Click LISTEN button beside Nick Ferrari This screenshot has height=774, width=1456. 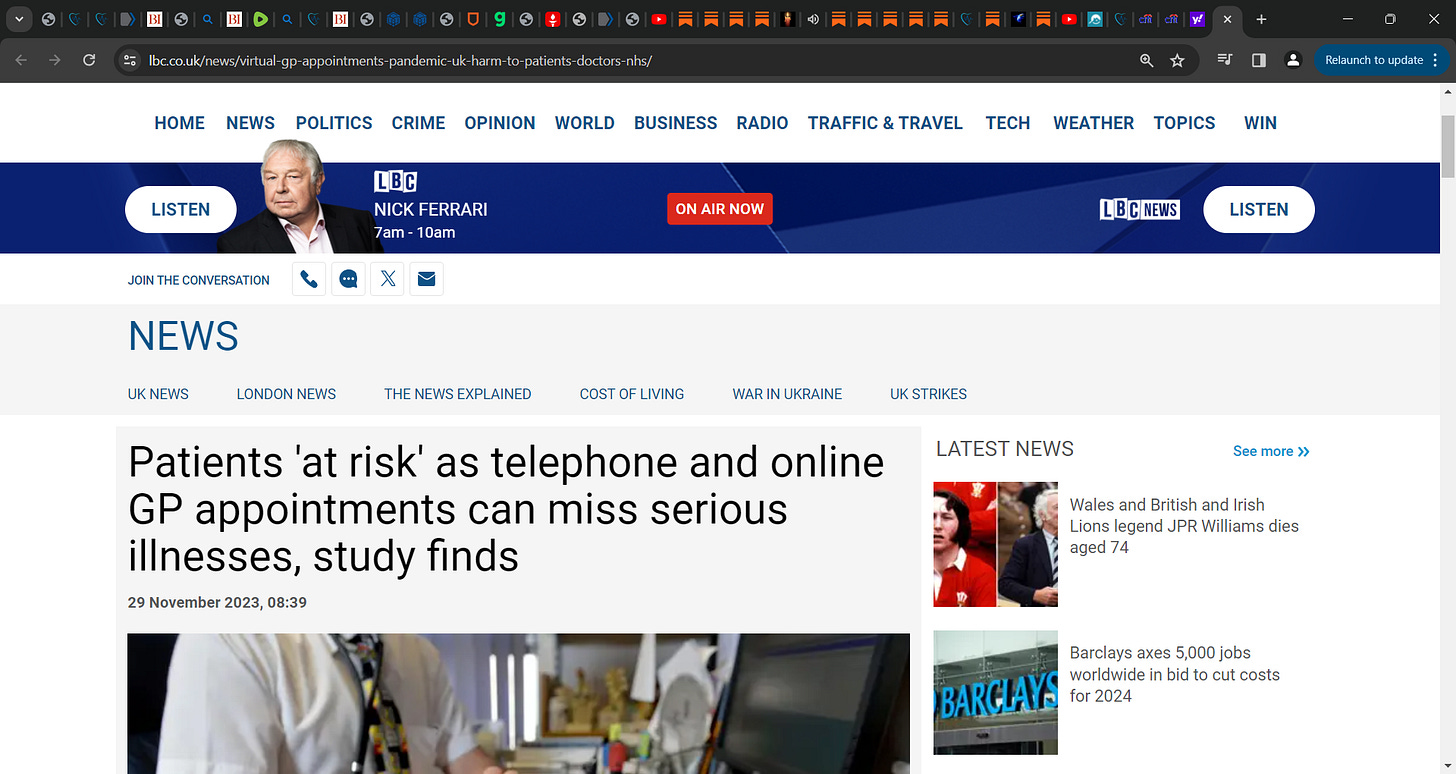pyautogui.click(x=181, y=209)
